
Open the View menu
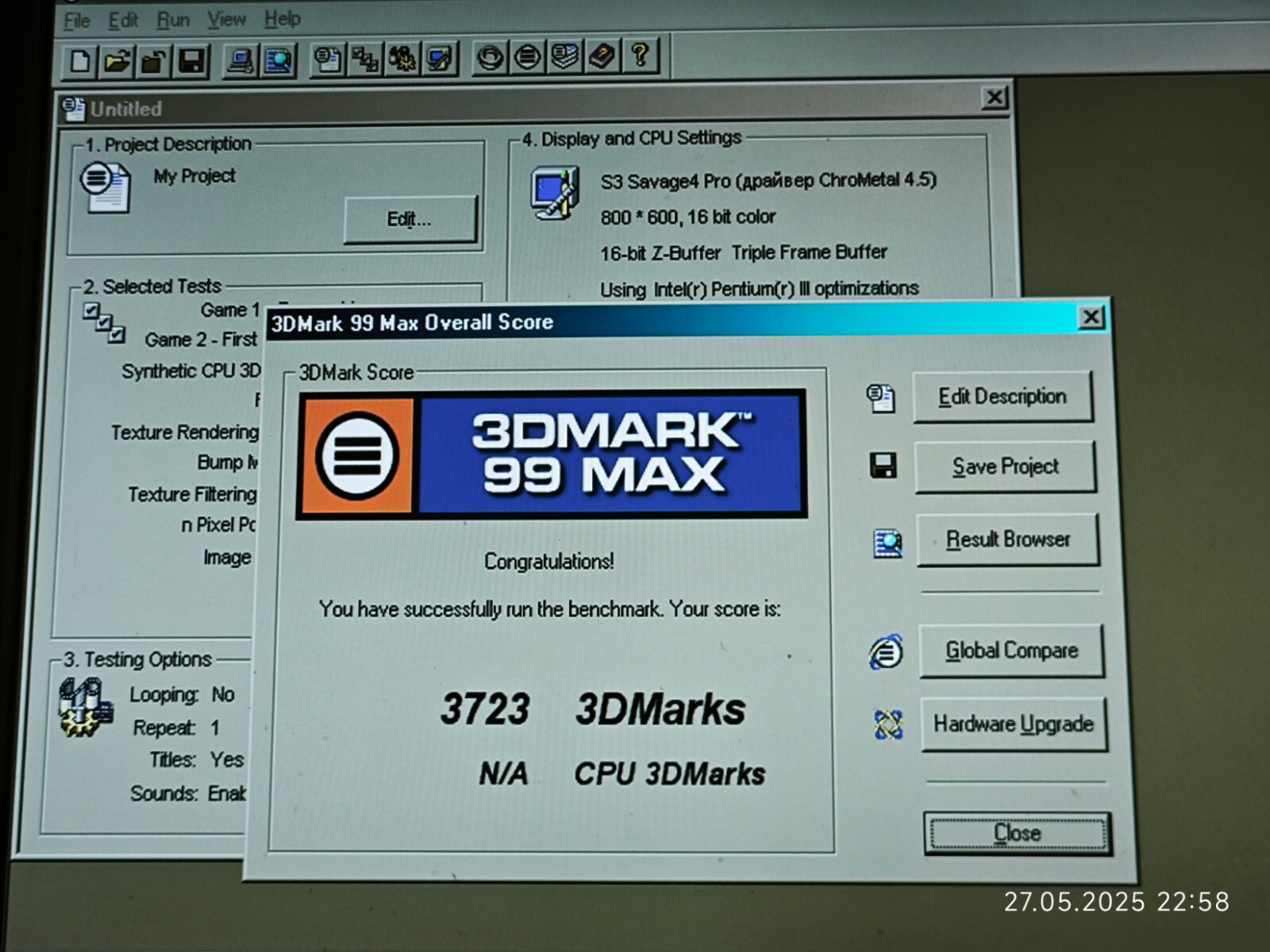227,18
